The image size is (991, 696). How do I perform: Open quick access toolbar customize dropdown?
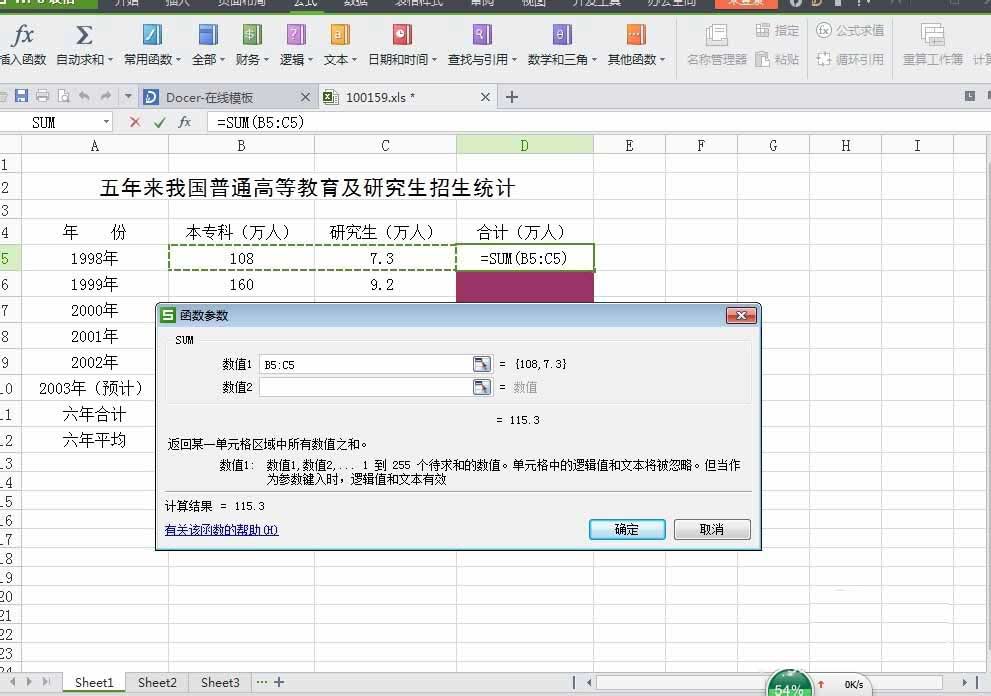(128, 96)
